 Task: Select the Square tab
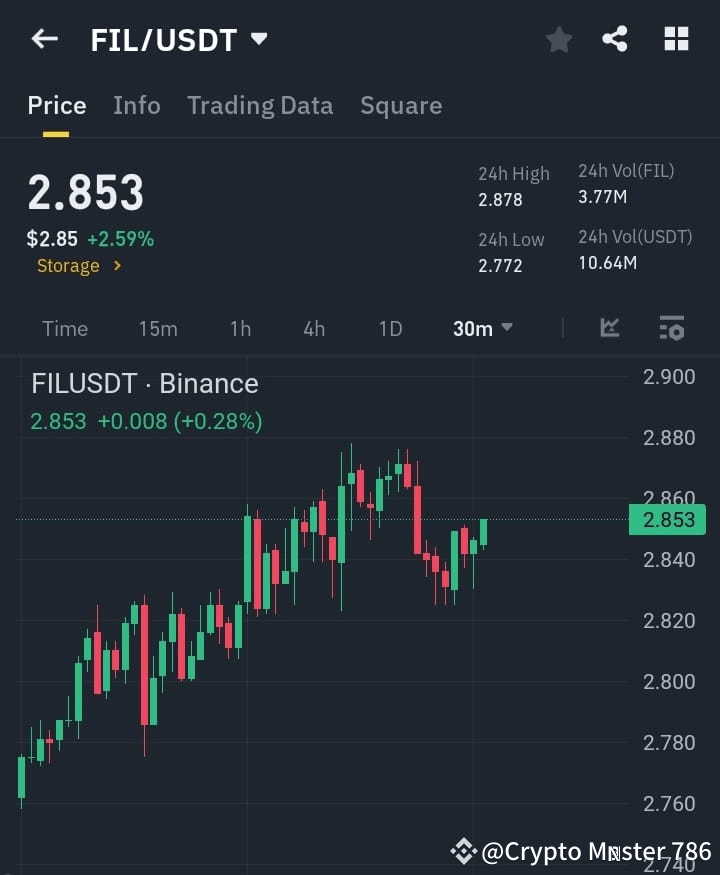point(401,105)
